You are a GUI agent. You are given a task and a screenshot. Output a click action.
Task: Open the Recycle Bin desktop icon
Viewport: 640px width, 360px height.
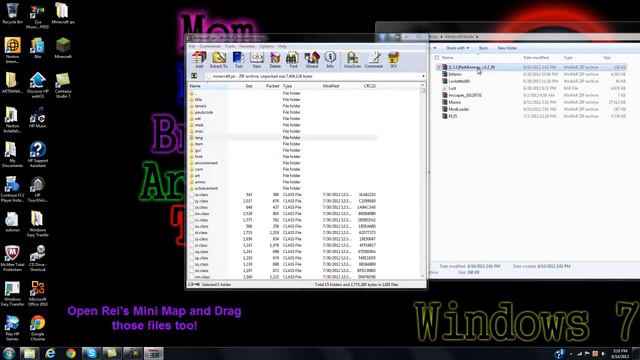pyautogui.click(x=12, y=13)
